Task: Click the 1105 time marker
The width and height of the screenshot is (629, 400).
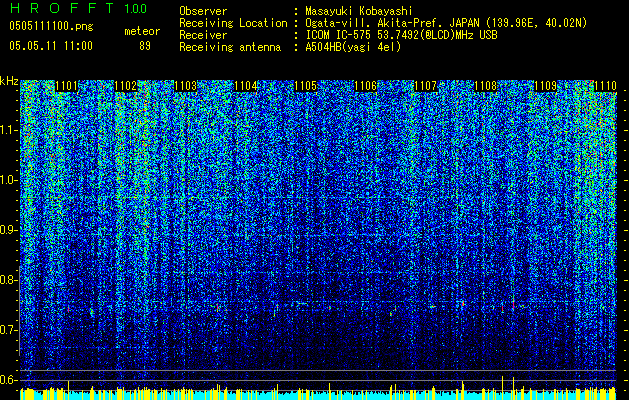Action: tap(306, 86)
